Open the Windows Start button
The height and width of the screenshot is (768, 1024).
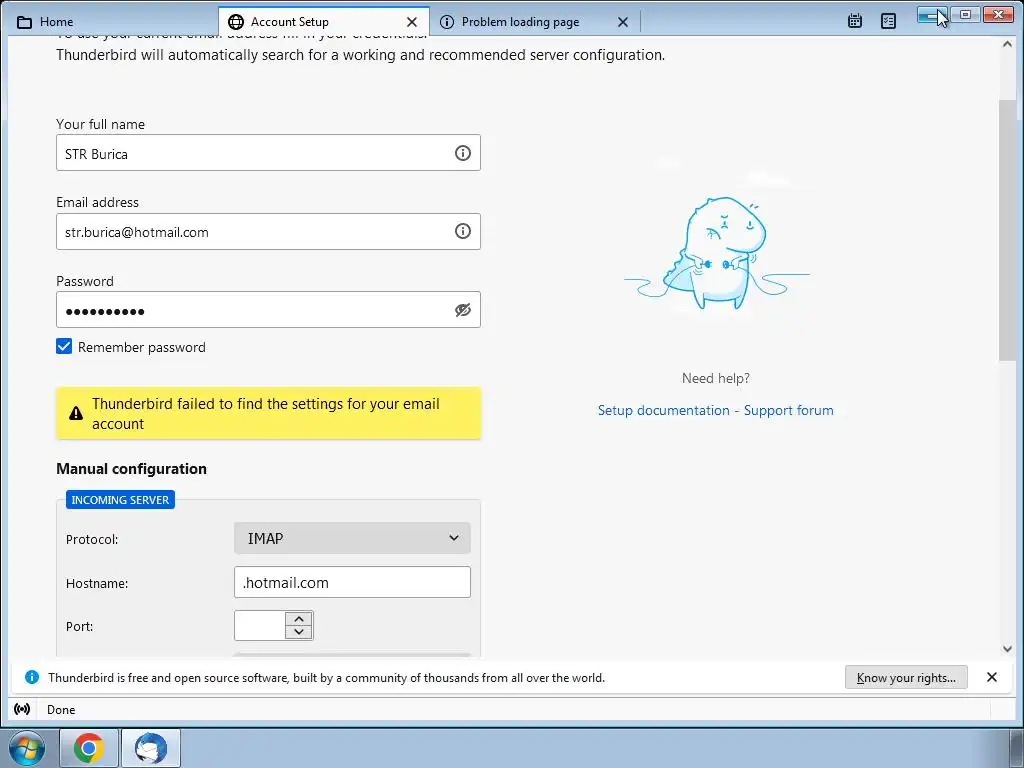pos(27,748)
